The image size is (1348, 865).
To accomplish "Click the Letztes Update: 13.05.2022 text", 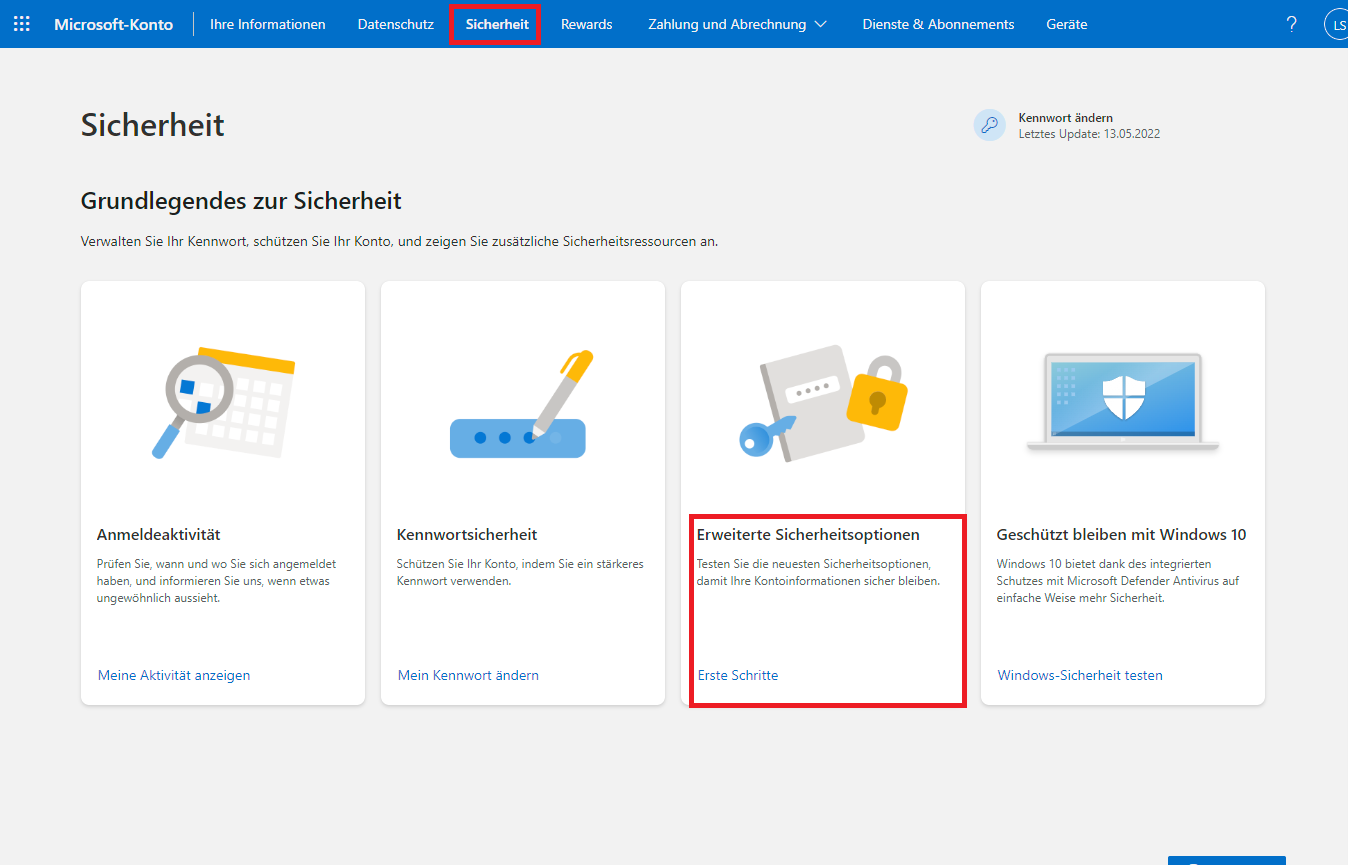I will [x=1089, y=134].
